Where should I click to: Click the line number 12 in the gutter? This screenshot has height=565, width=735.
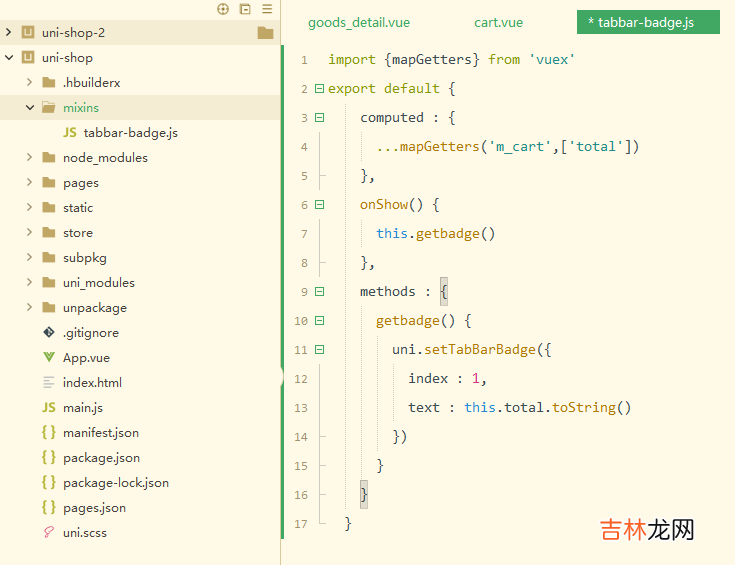click(302, 379)
